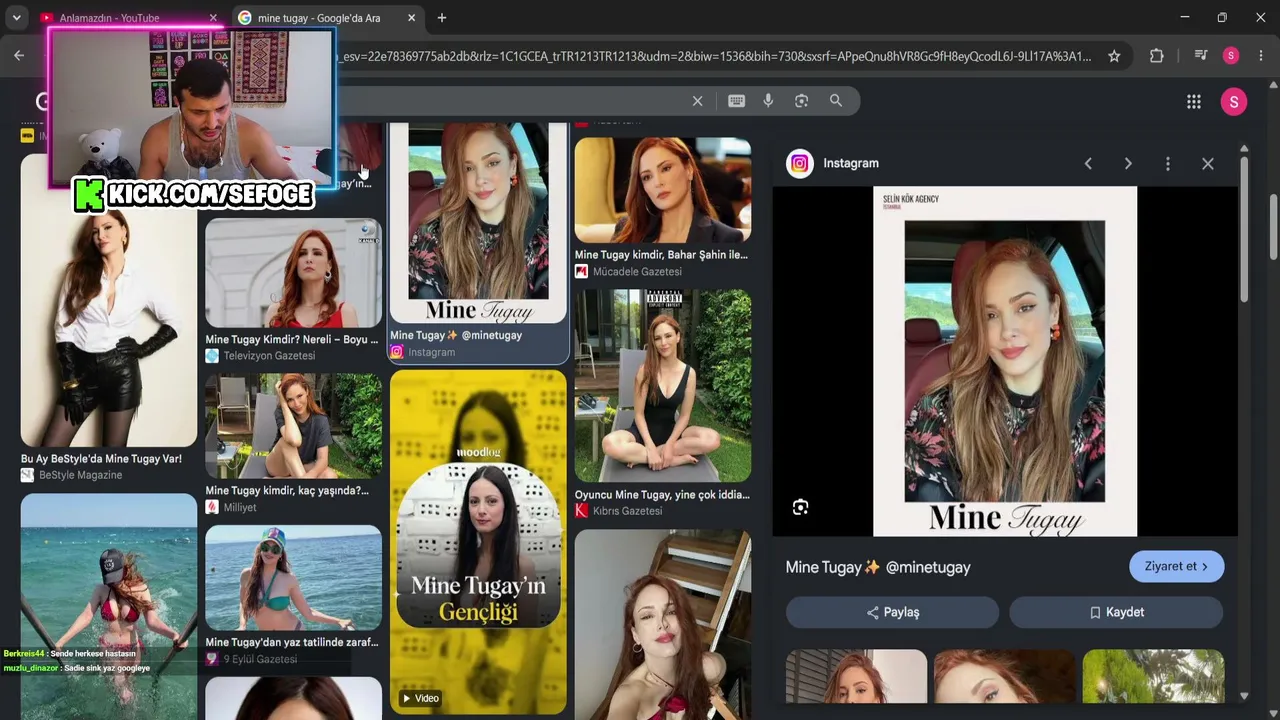Open the Chrome extensions puzzle icon
This screenshot has width=1280, height=720.
tap(1157, 56)
